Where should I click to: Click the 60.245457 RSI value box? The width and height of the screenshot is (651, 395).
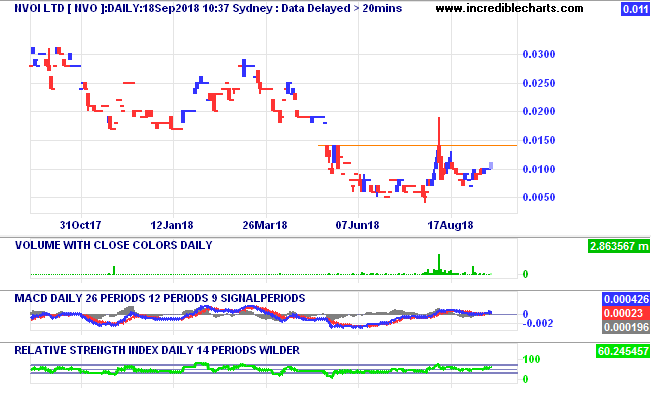click(x=622, y=351)
